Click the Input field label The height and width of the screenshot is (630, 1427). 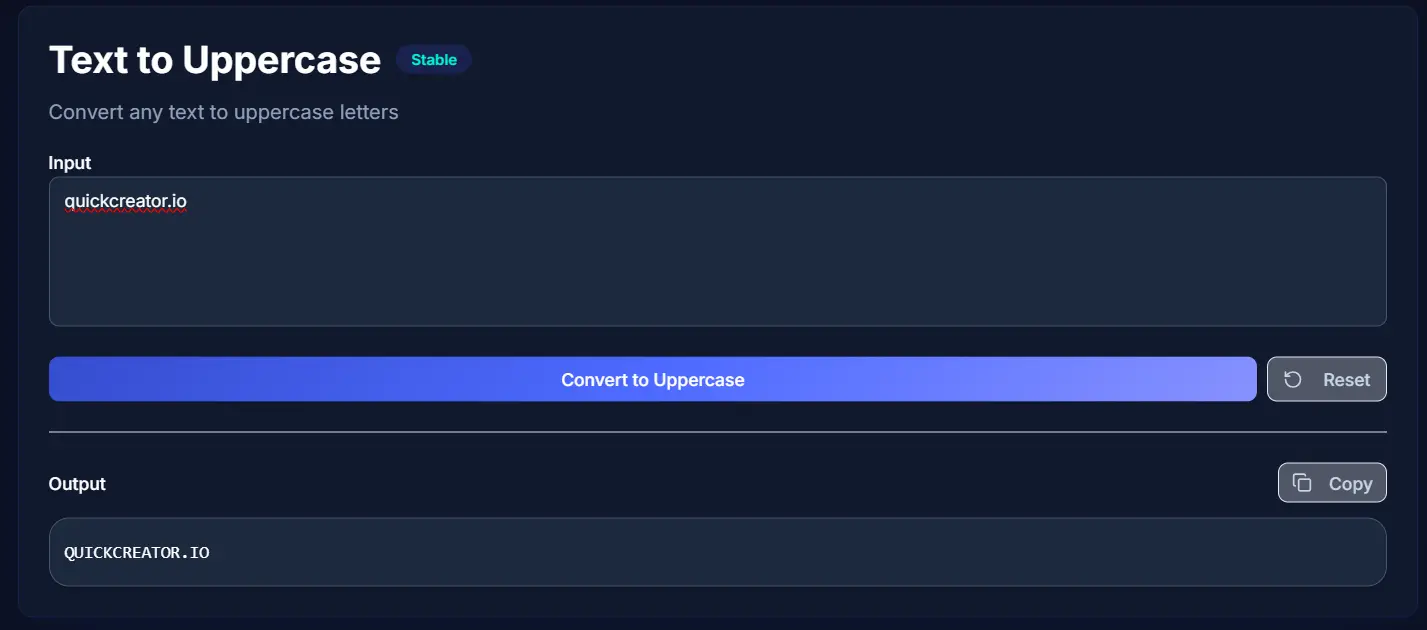pyautogui.click(x=70, y=163)
